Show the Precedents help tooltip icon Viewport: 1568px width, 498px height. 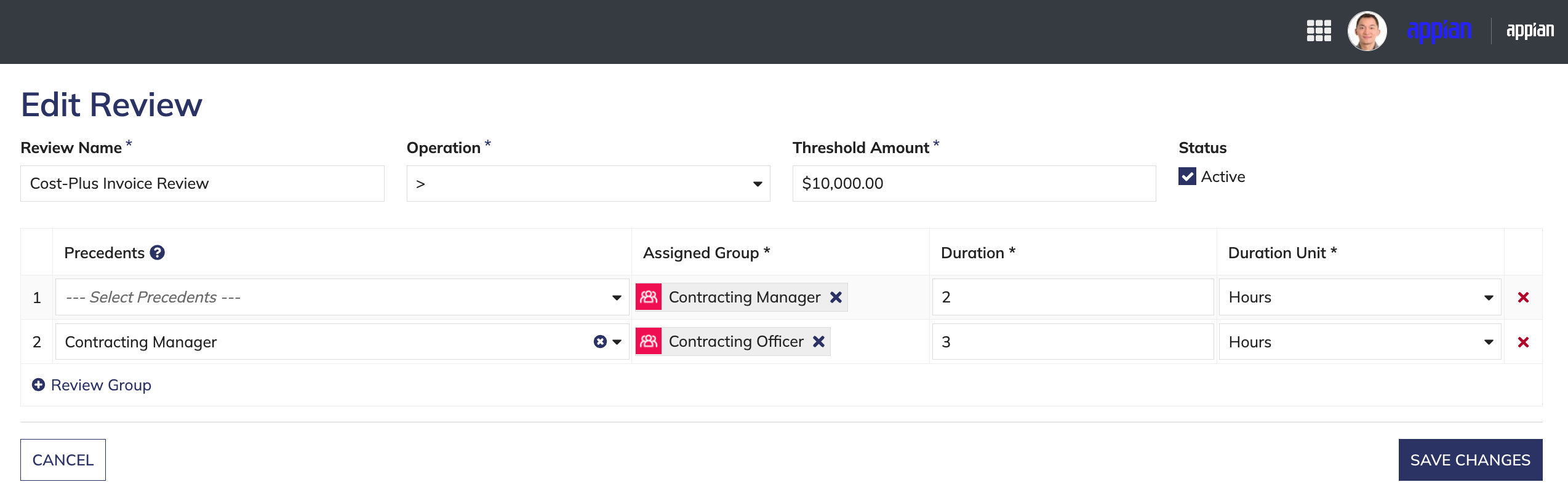coord(158,253)
